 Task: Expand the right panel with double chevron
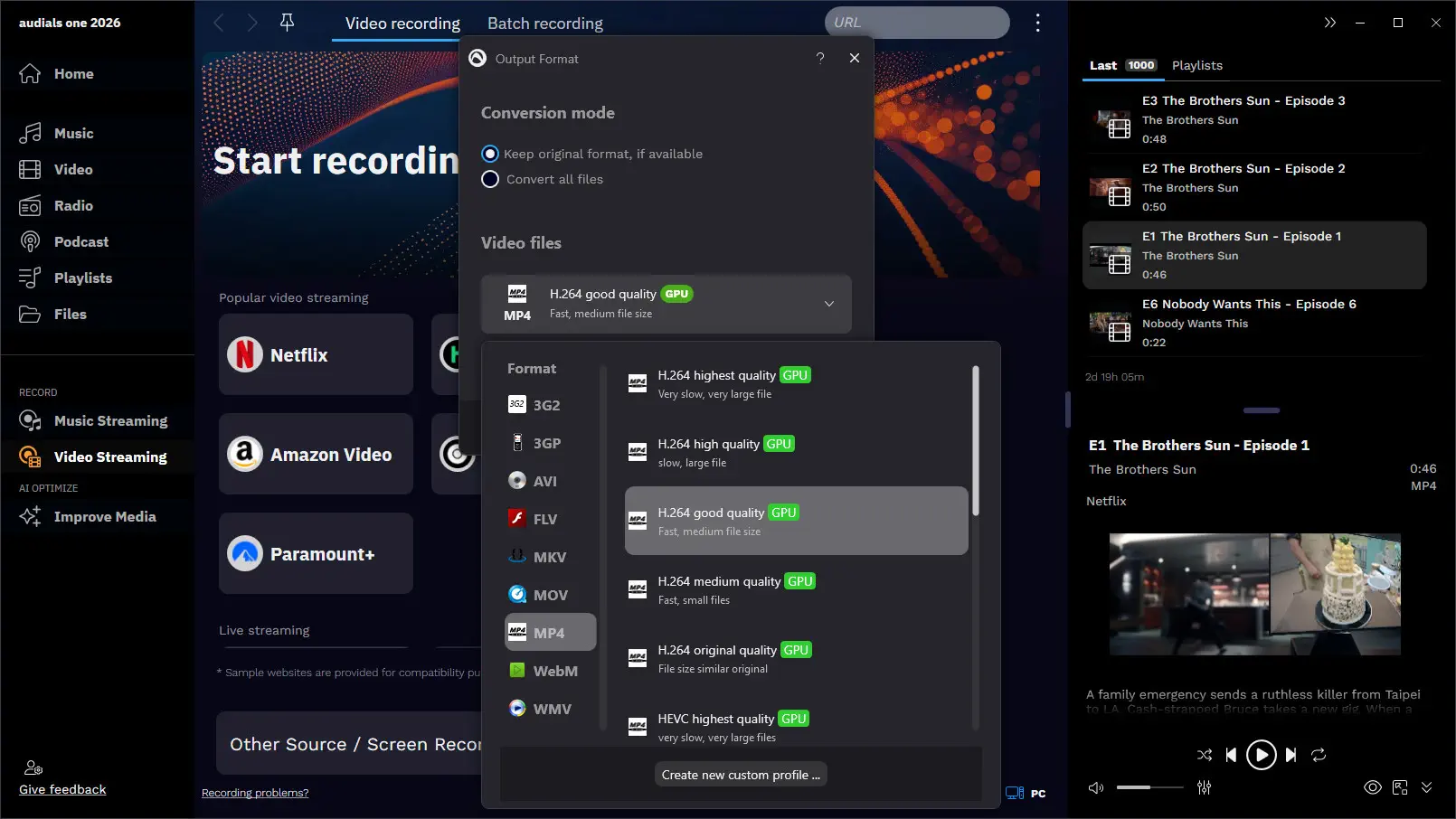click(1329, 23)
